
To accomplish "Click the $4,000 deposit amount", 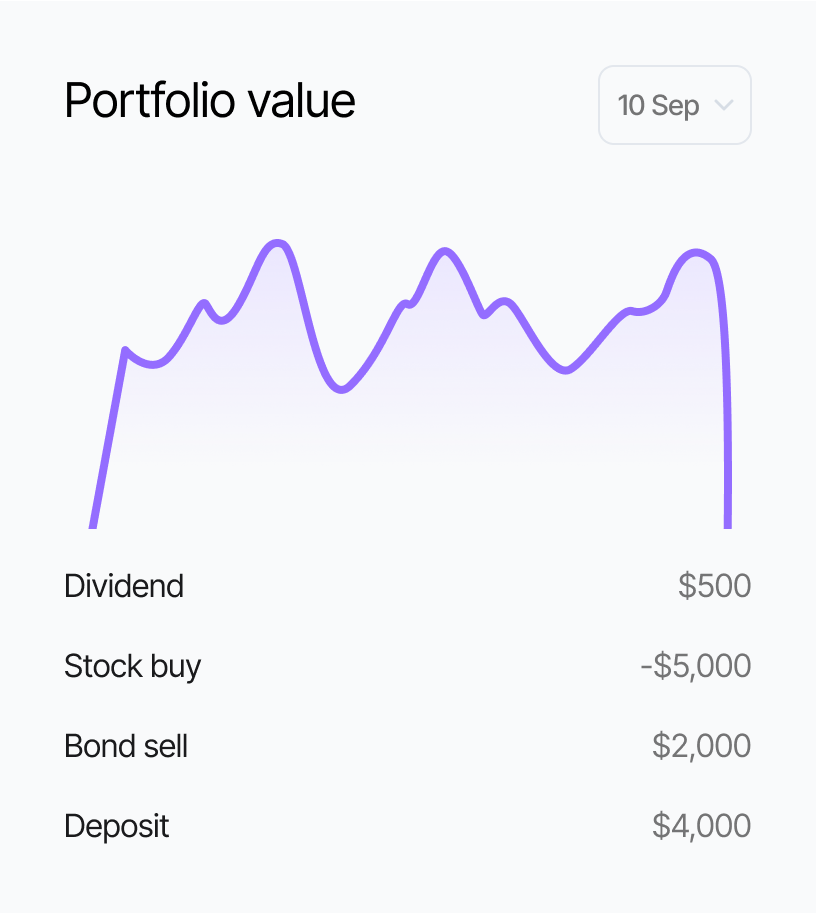I will click(701, 826).
